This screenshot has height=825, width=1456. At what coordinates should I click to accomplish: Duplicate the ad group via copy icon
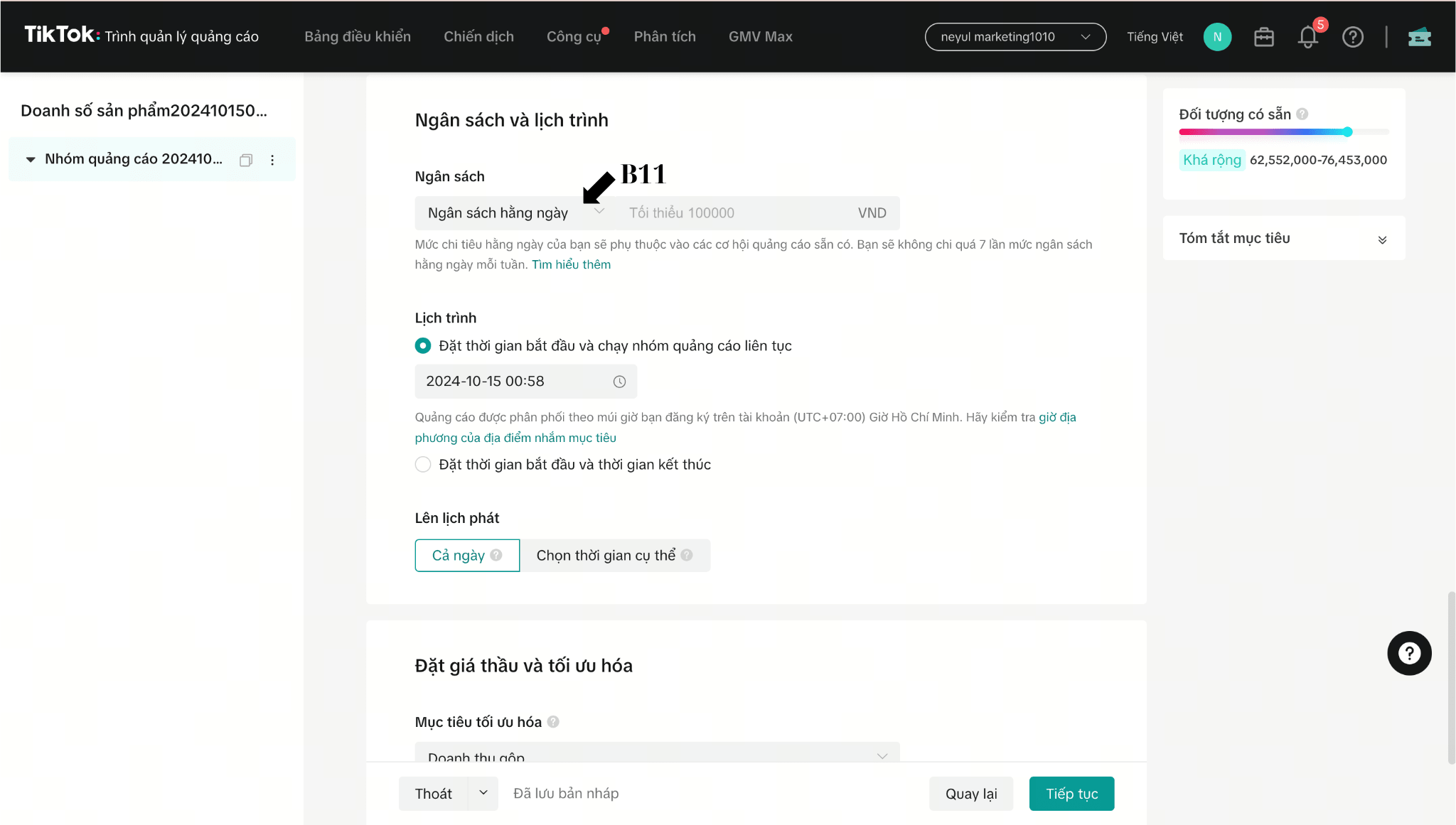coord(246,160)
